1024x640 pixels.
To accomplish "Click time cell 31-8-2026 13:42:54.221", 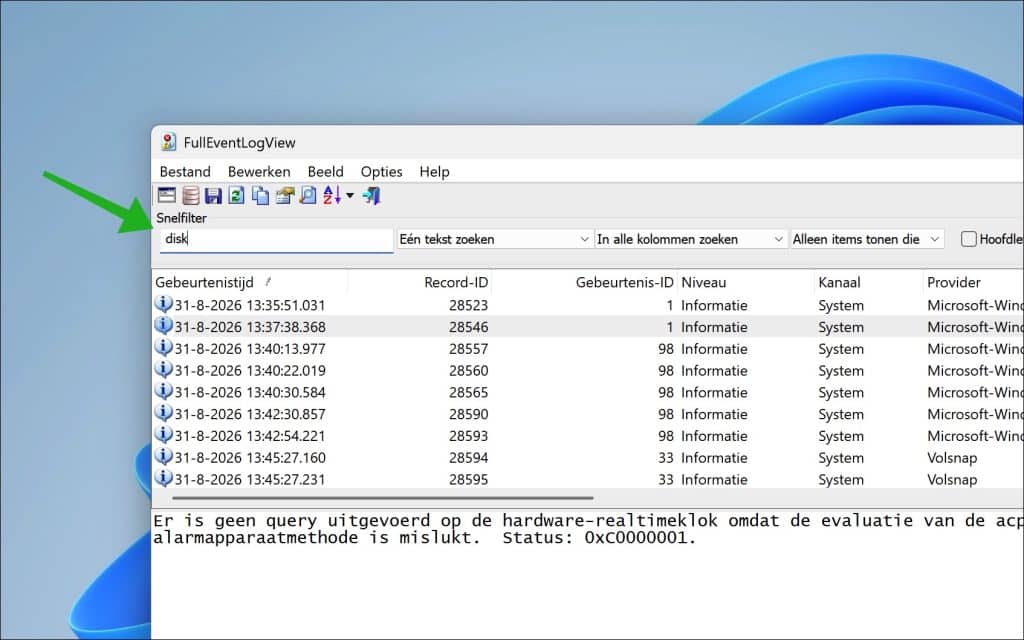I will point(249,436).
